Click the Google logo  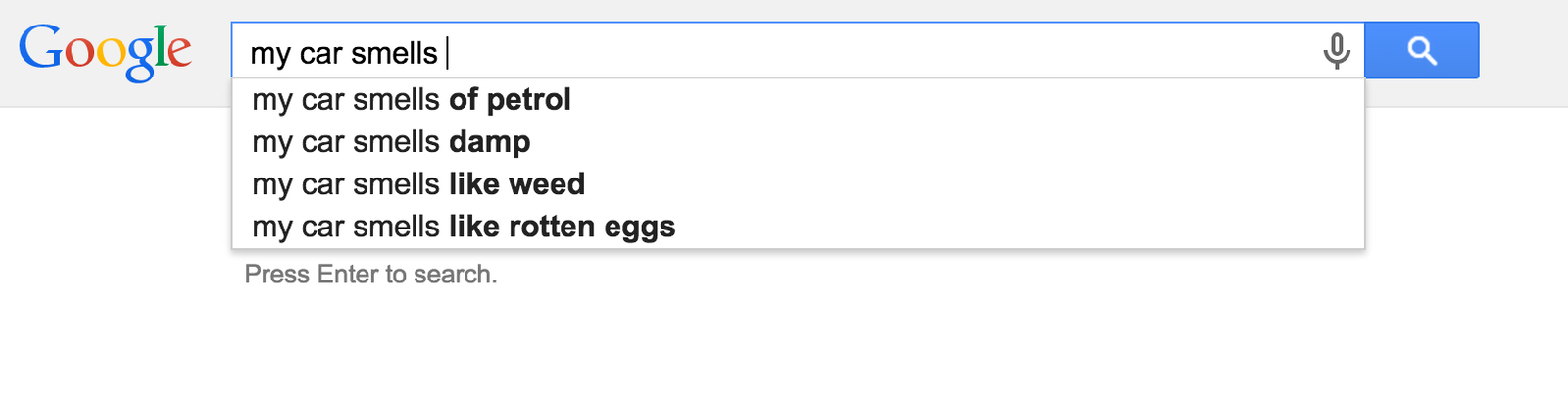point(105,50)
